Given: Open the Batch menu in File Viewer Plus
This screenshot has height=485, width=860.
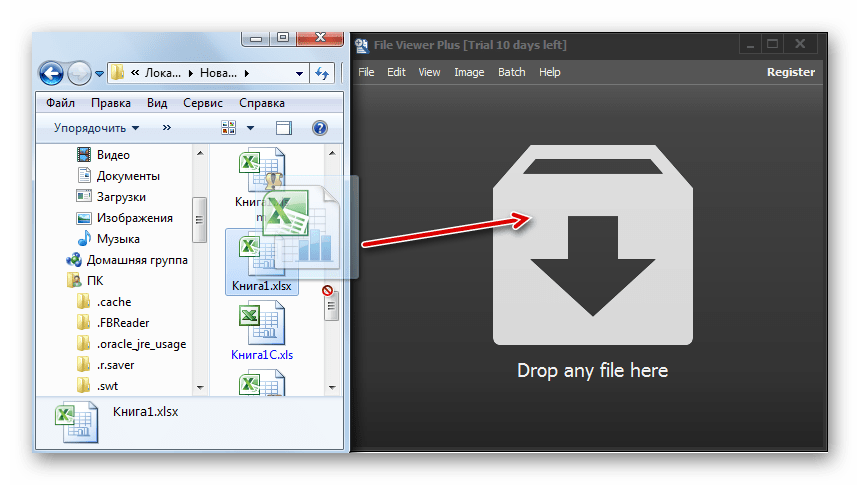Looking at the screenshot, I should tap(511, 72).
